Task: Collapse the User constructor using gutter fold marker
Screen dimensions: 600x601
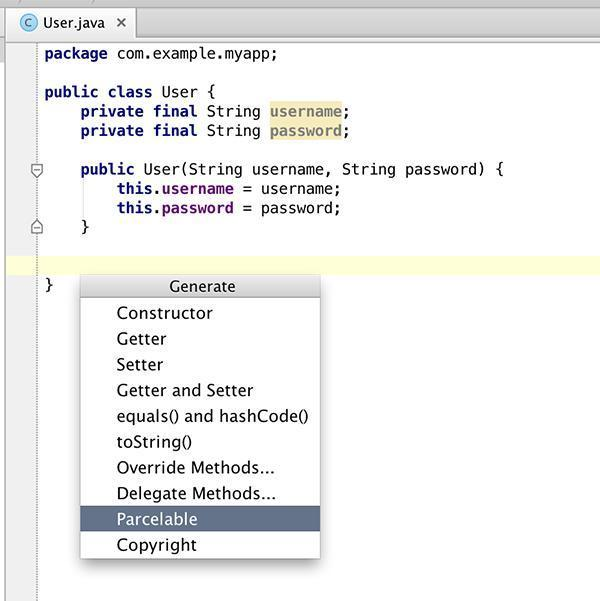Action: (37, 170)
